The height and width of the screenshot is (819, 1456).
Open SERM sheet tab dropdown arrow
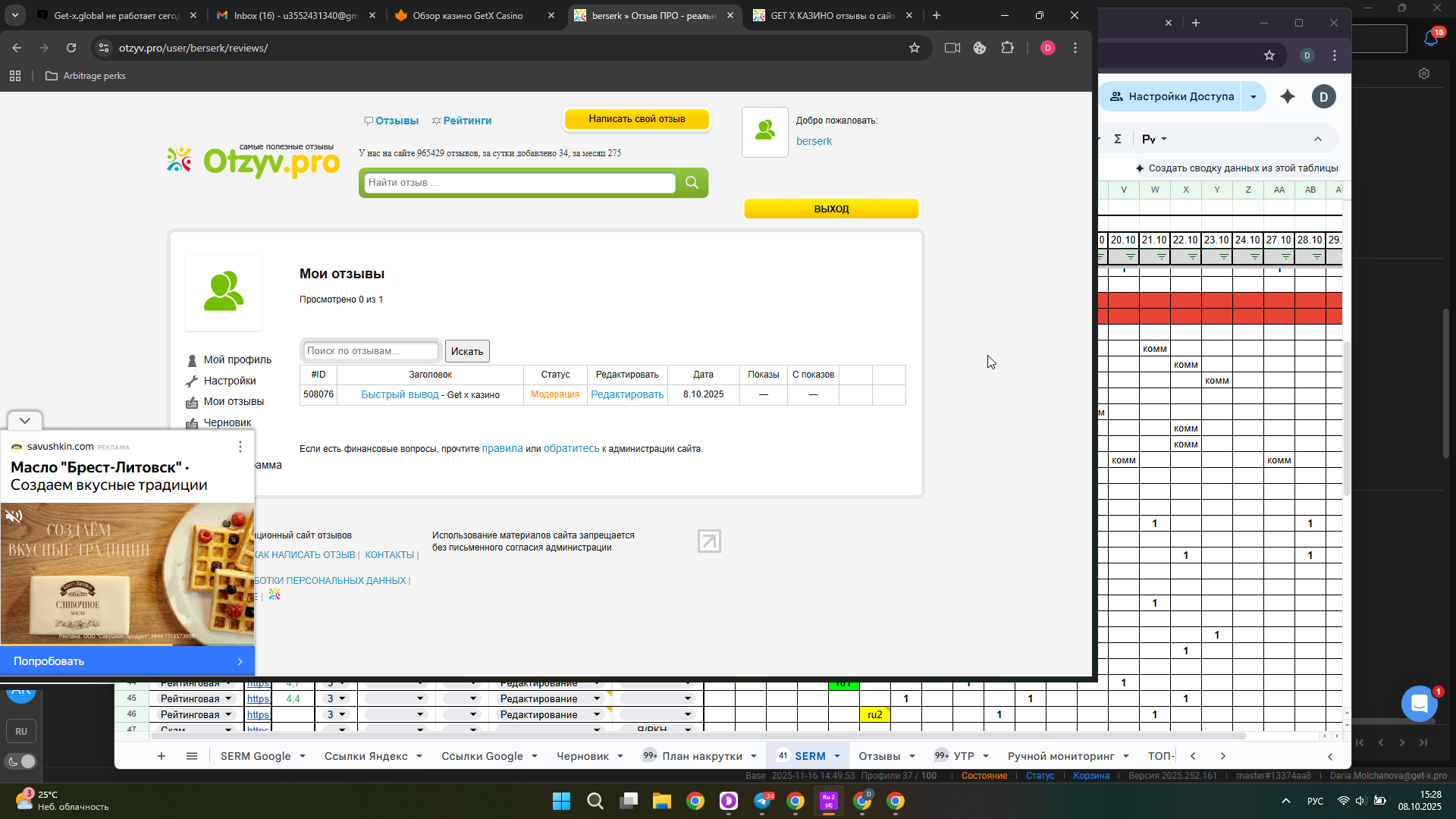837,756
